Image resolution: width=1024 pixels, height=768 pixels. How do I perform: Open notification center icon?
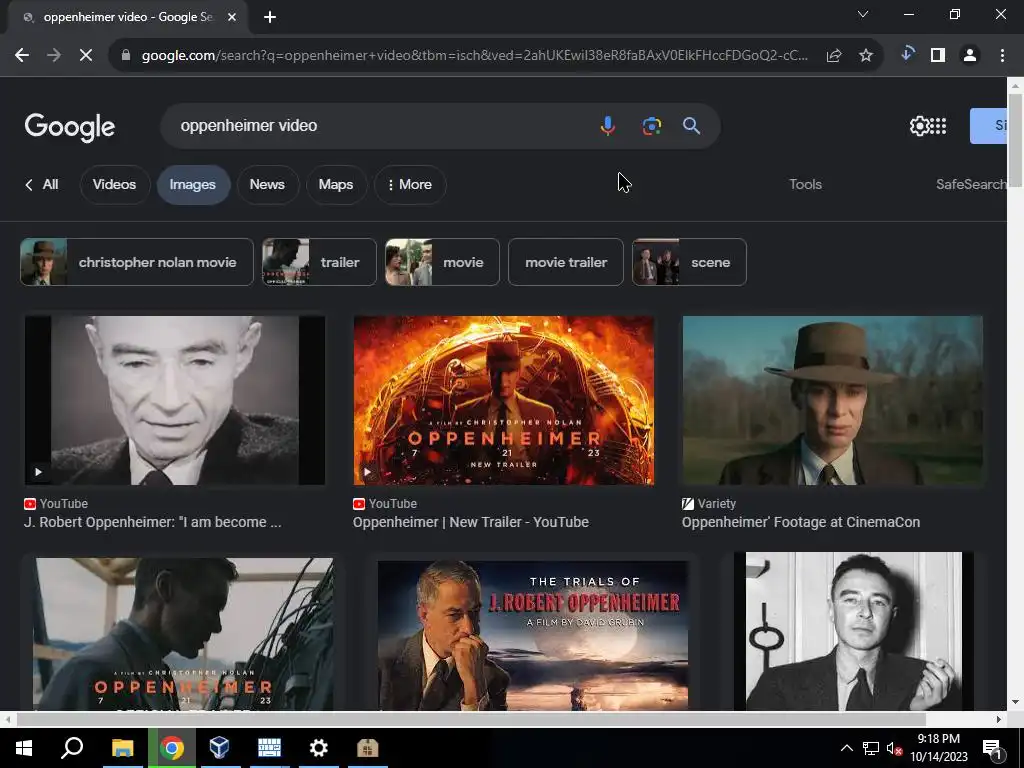click(992, 748)
